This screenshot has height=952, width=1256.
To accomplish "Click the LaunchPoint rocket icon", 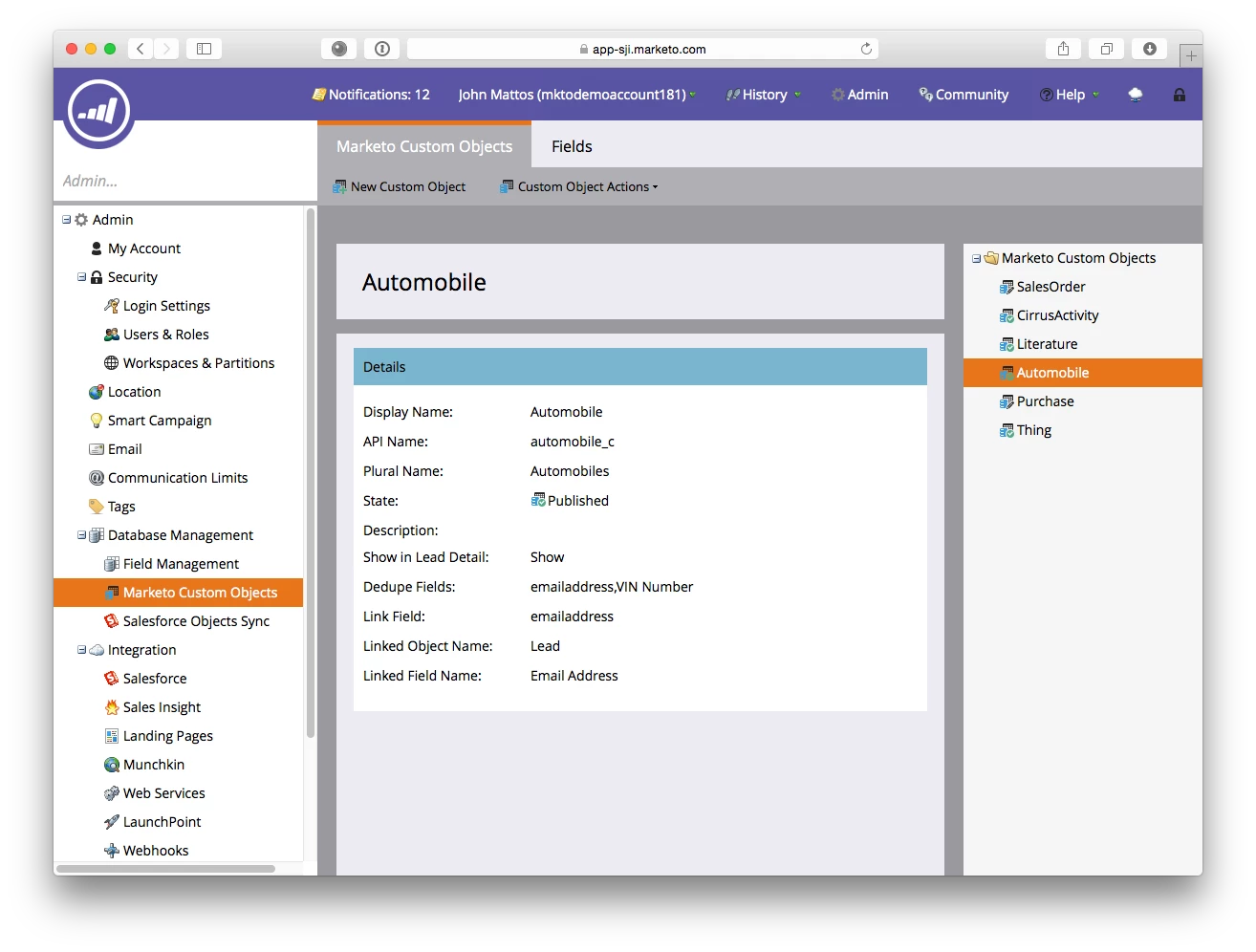I will [112, 822].
